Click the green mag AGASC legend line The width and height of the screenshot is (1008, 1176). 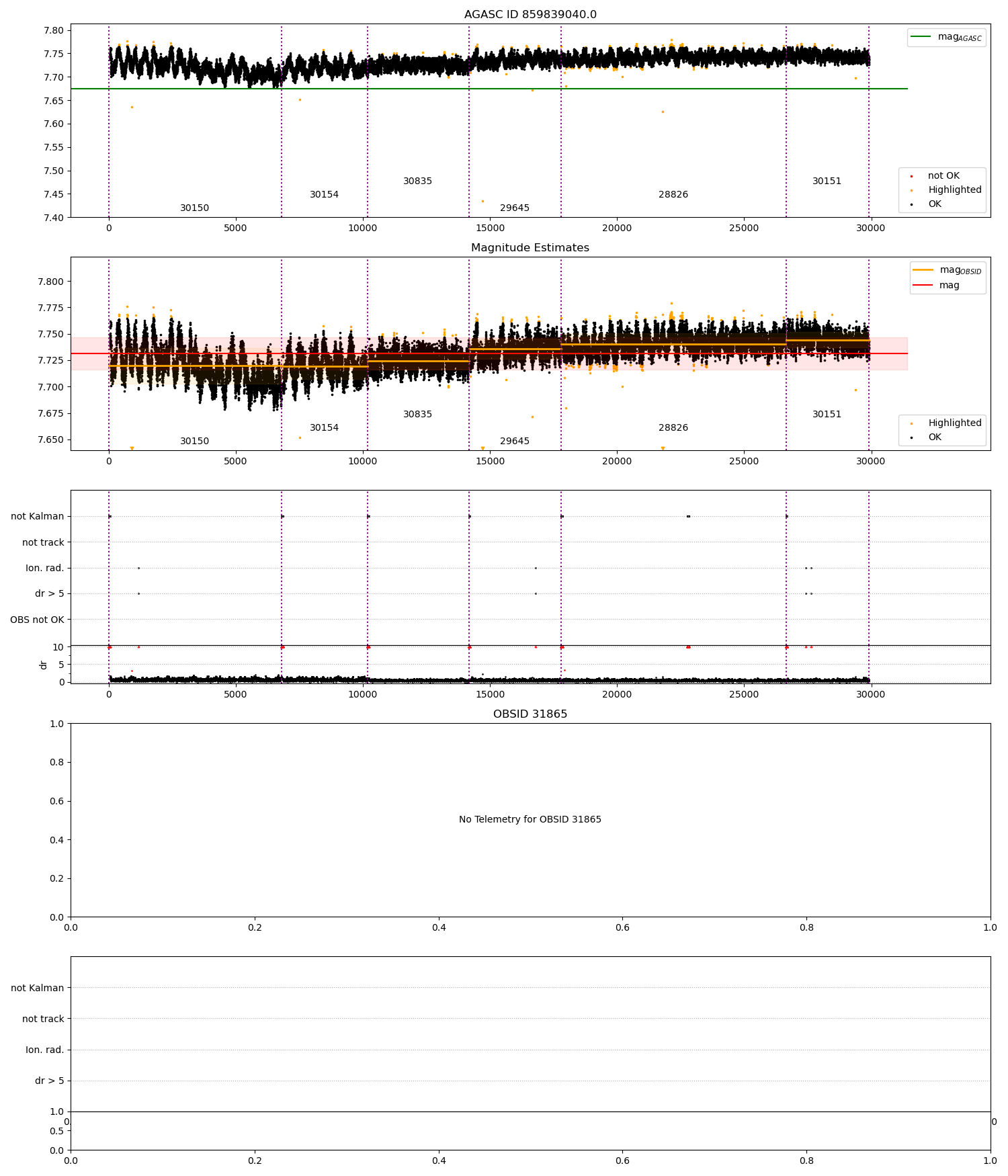(921, 37)
